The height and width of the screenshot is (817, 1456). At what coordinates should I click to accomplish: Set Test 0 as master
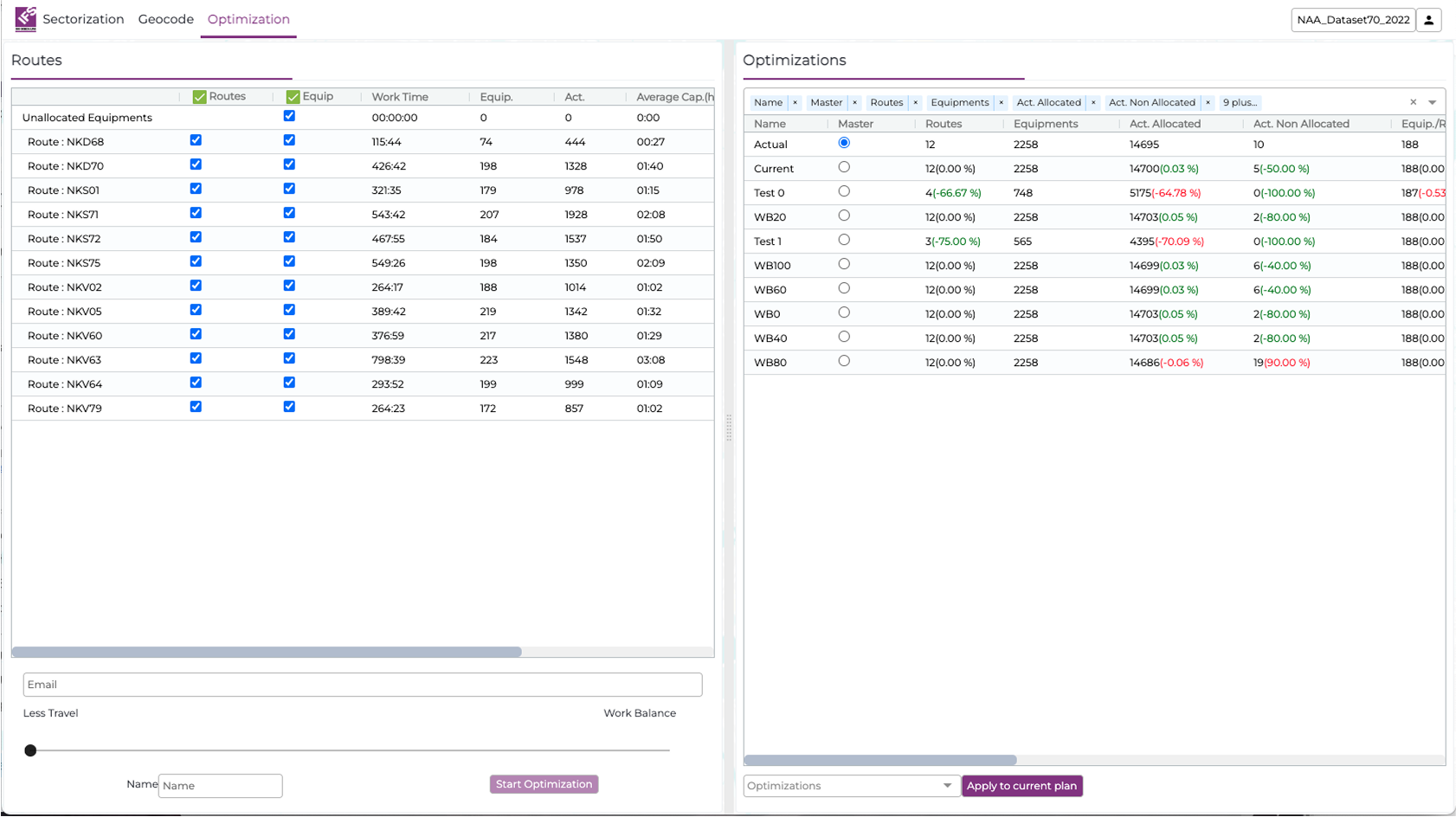pyautogui.click(x=844, y=191)
